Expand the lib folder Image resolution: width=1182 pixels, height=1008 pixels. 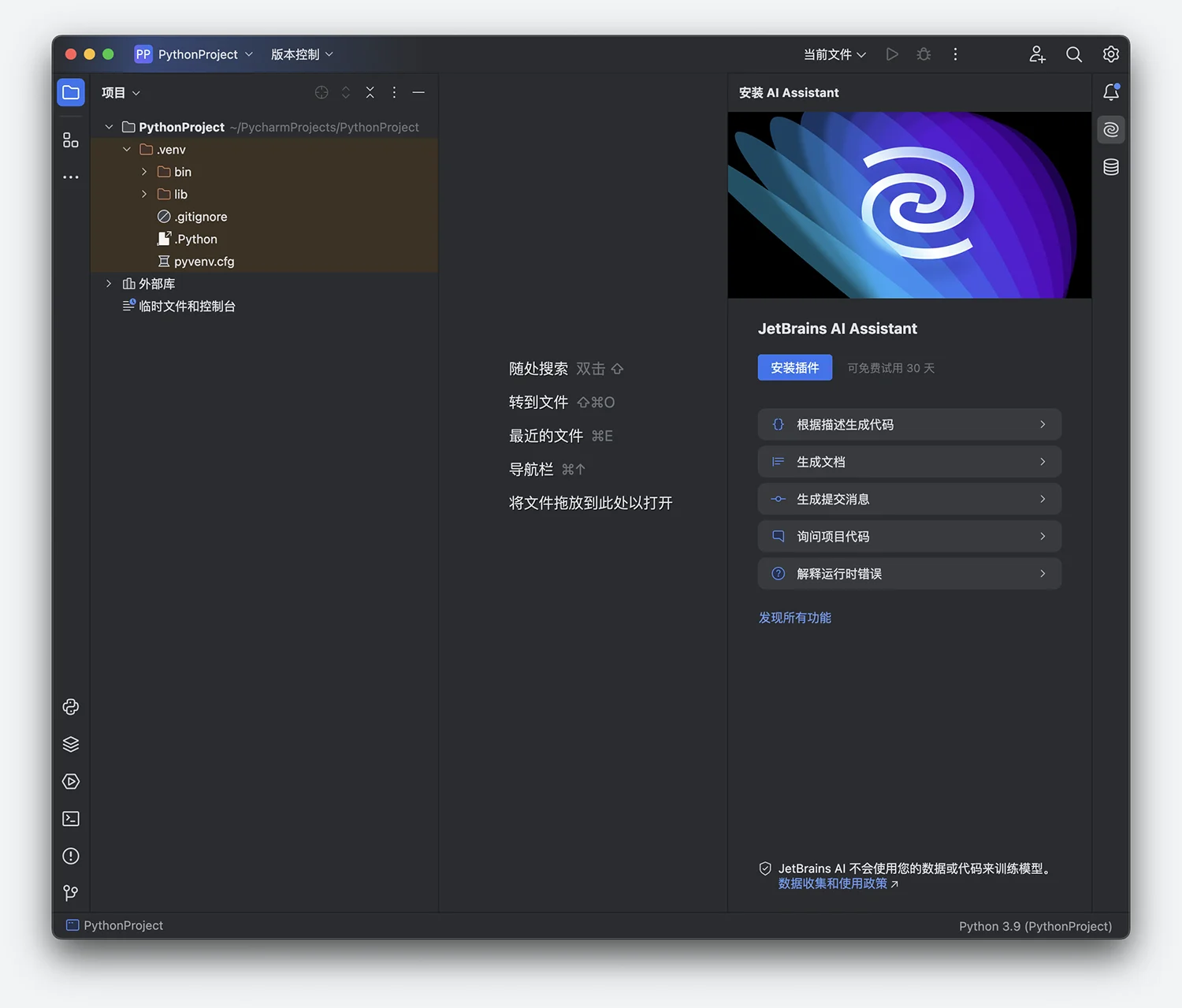click(144, 194)
